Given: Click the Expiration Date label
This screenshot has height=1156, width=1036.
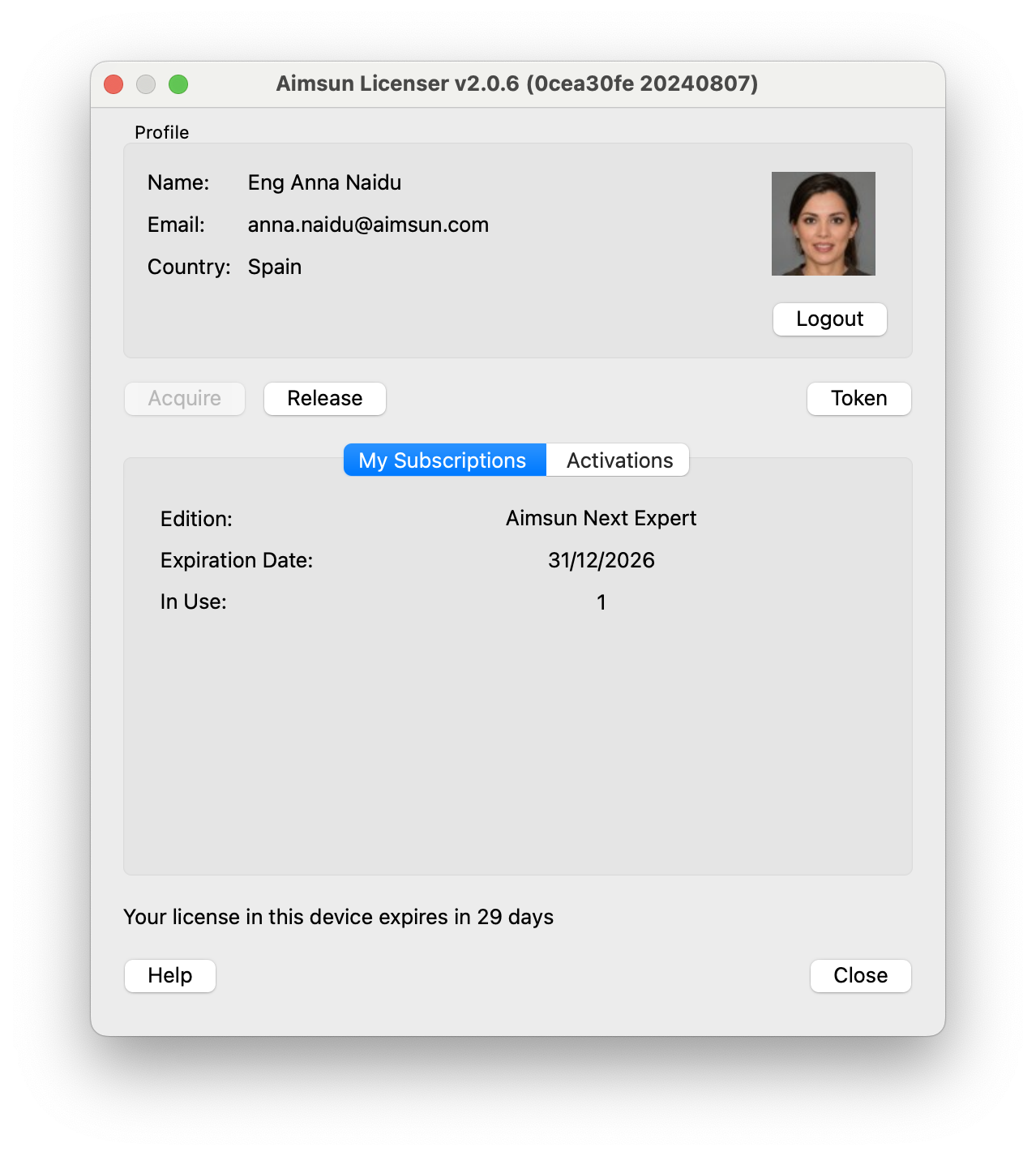Looking at the screenshot, I should (x=237, y=560).
